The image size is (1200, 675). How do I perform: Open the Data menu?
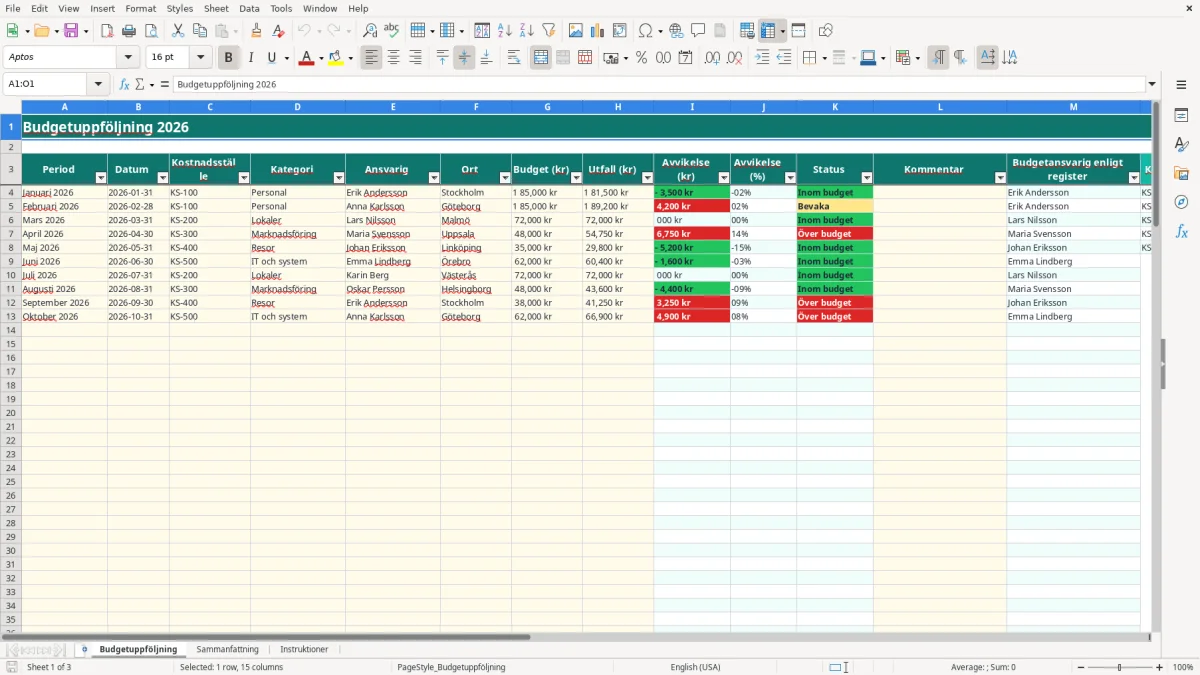249,8
